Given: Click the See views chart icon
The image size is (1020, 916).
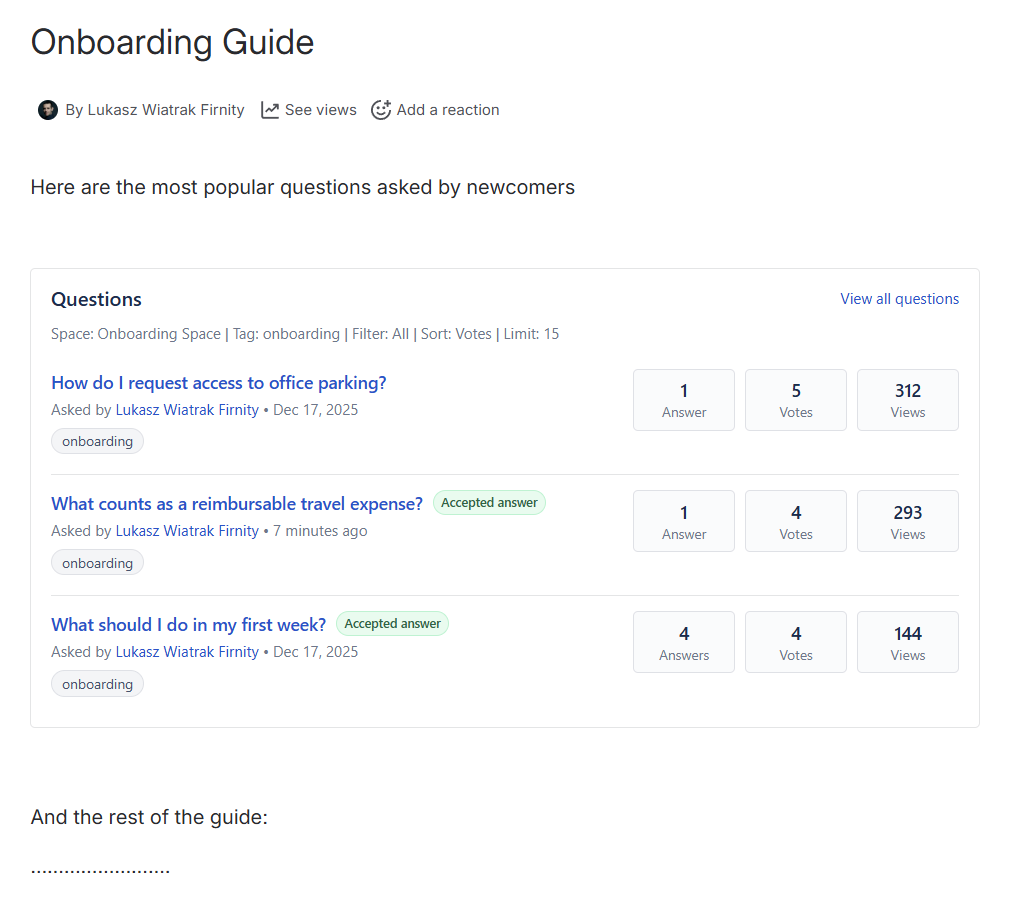Looking at the screenshot, I should tap(270, 110).
